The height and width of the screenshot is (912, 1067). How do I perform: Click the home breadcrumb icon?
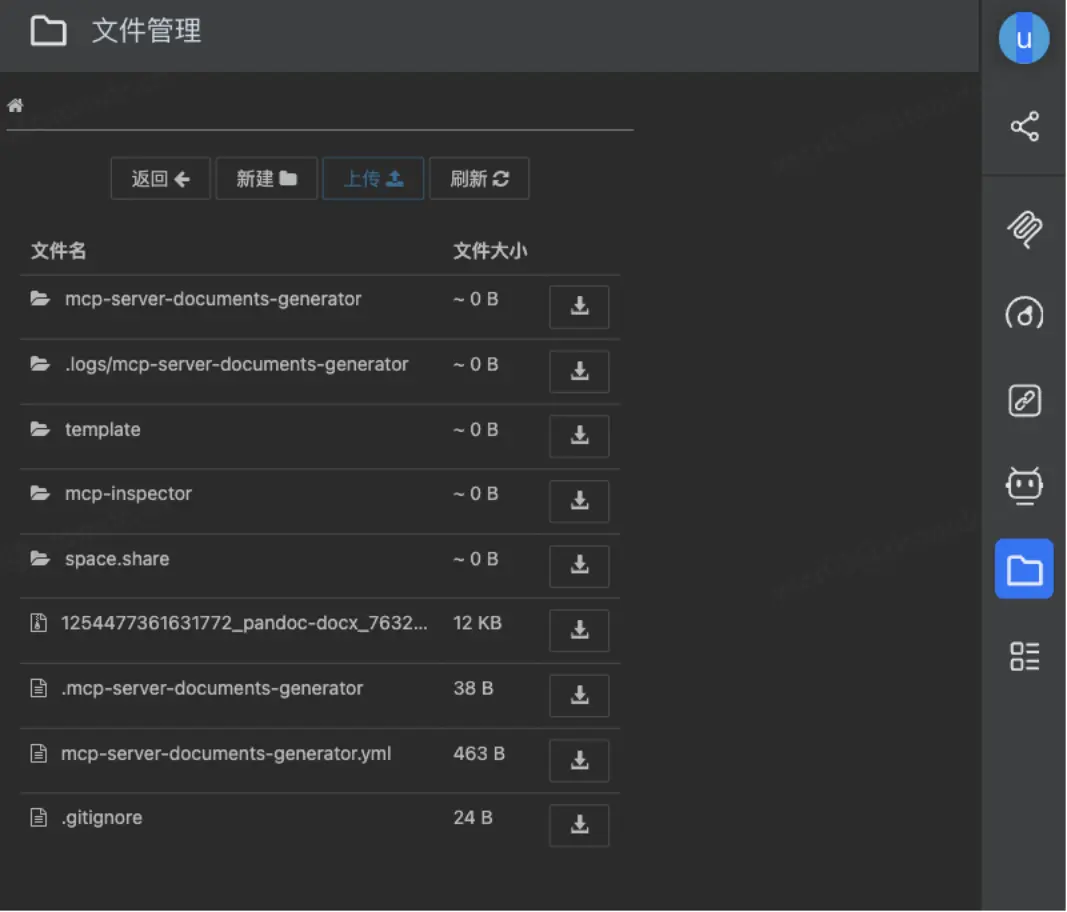pyautogui.click(x=15, y=105)
